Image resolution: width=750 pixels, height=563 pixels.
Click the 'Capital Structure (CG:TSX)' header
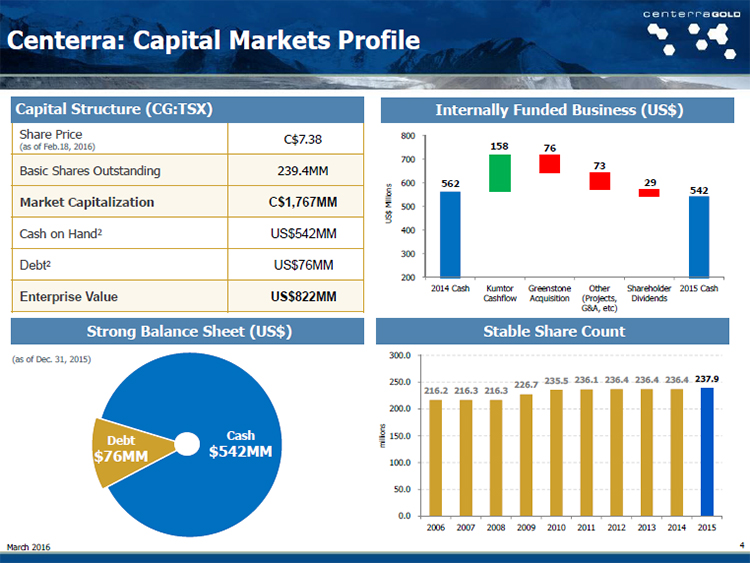[188, 110]
